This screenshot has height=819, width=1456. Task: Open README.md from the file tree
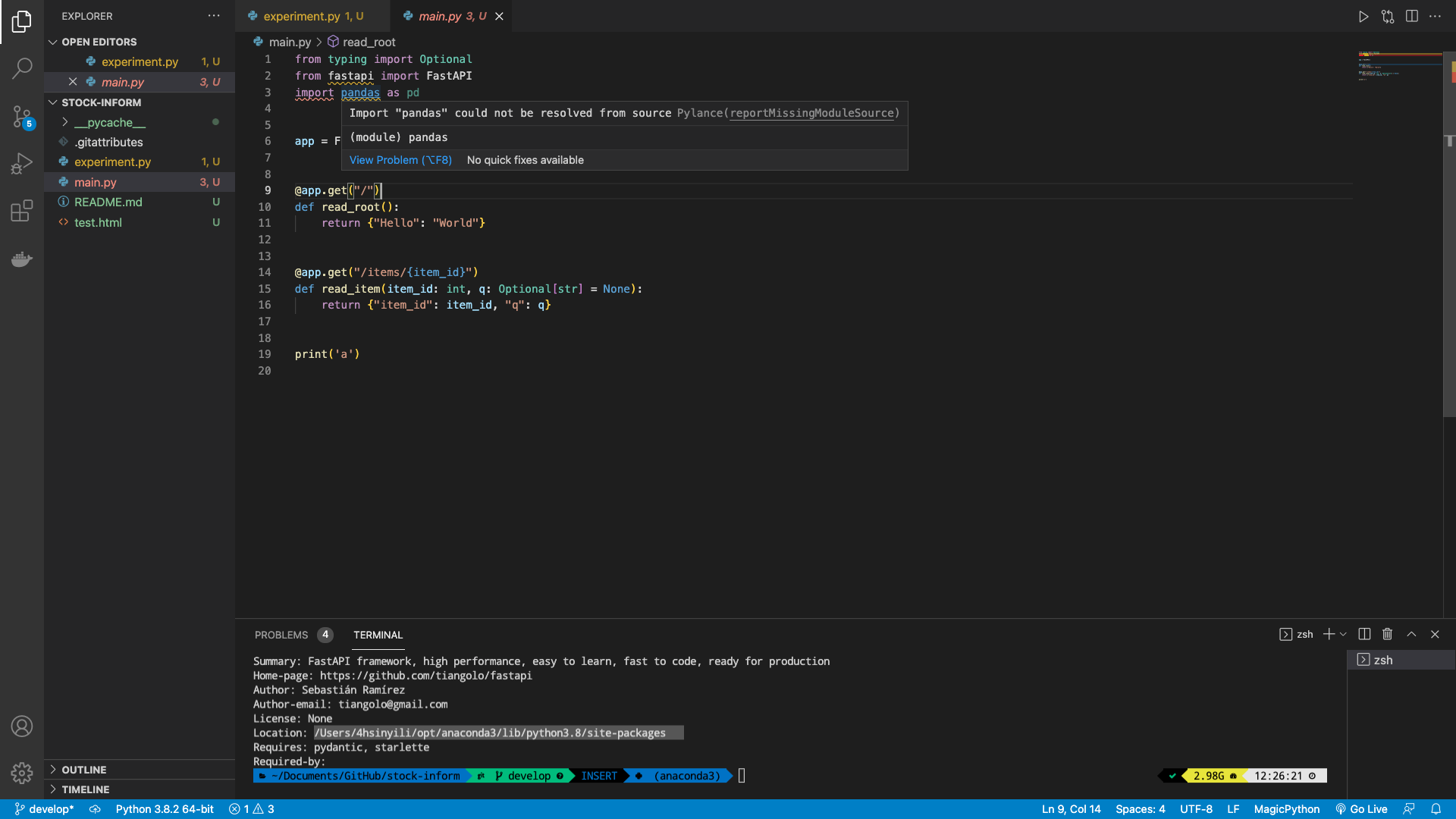(x=108, y=202)
